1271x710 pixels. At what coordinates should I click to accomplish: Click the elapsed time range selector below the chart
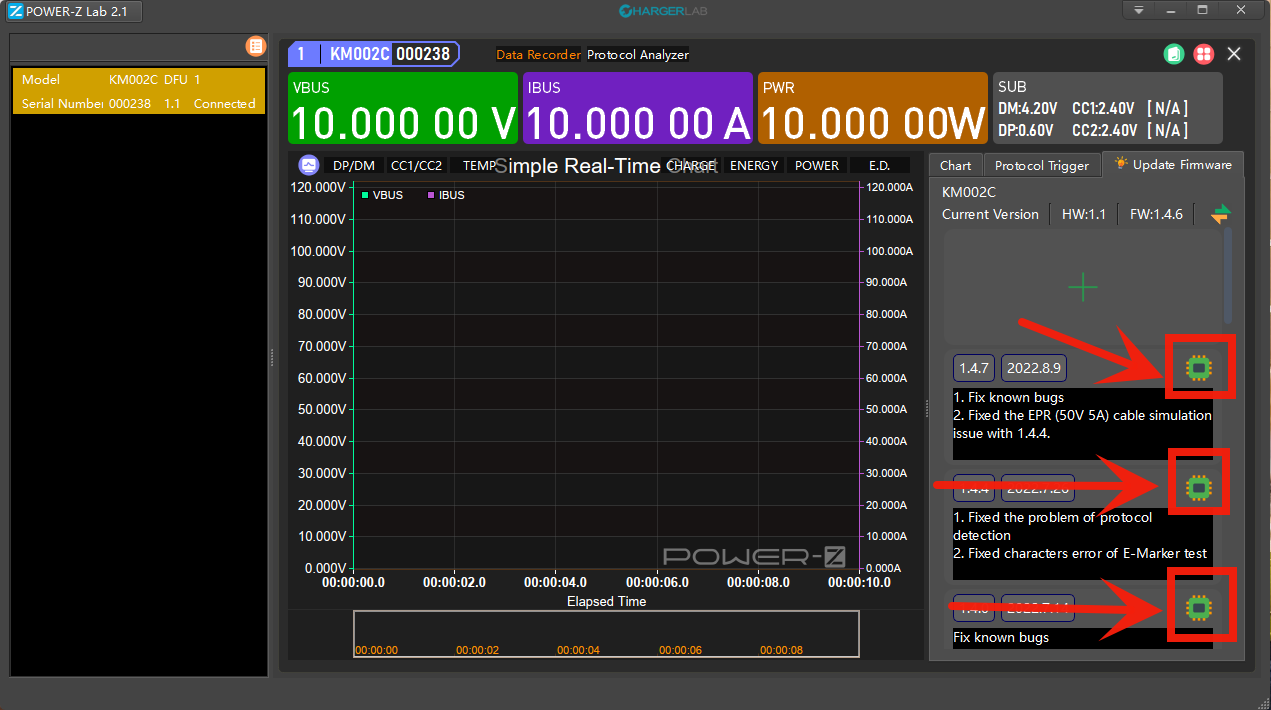click(606, 633)
